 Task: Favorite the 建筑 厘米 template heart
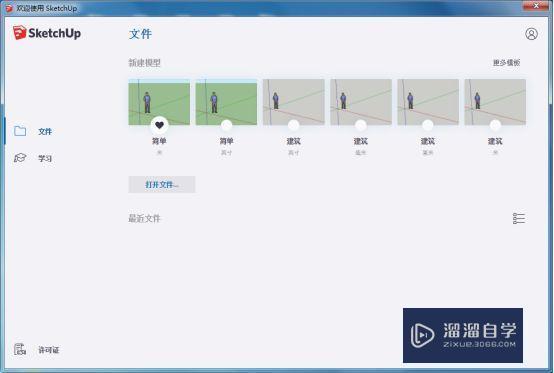click(x=428, y=125)
